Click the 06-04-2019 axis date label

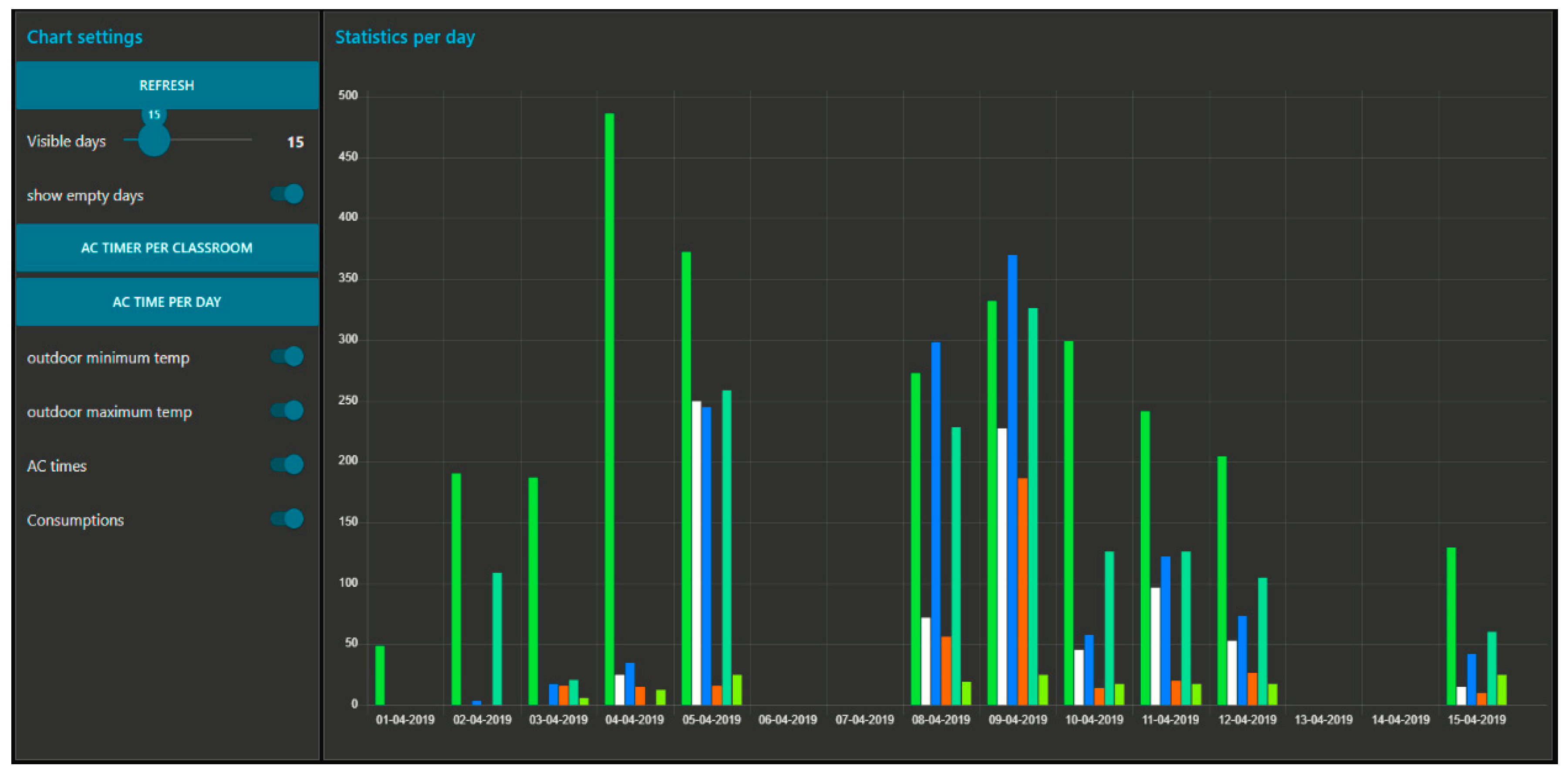[788, 720]
